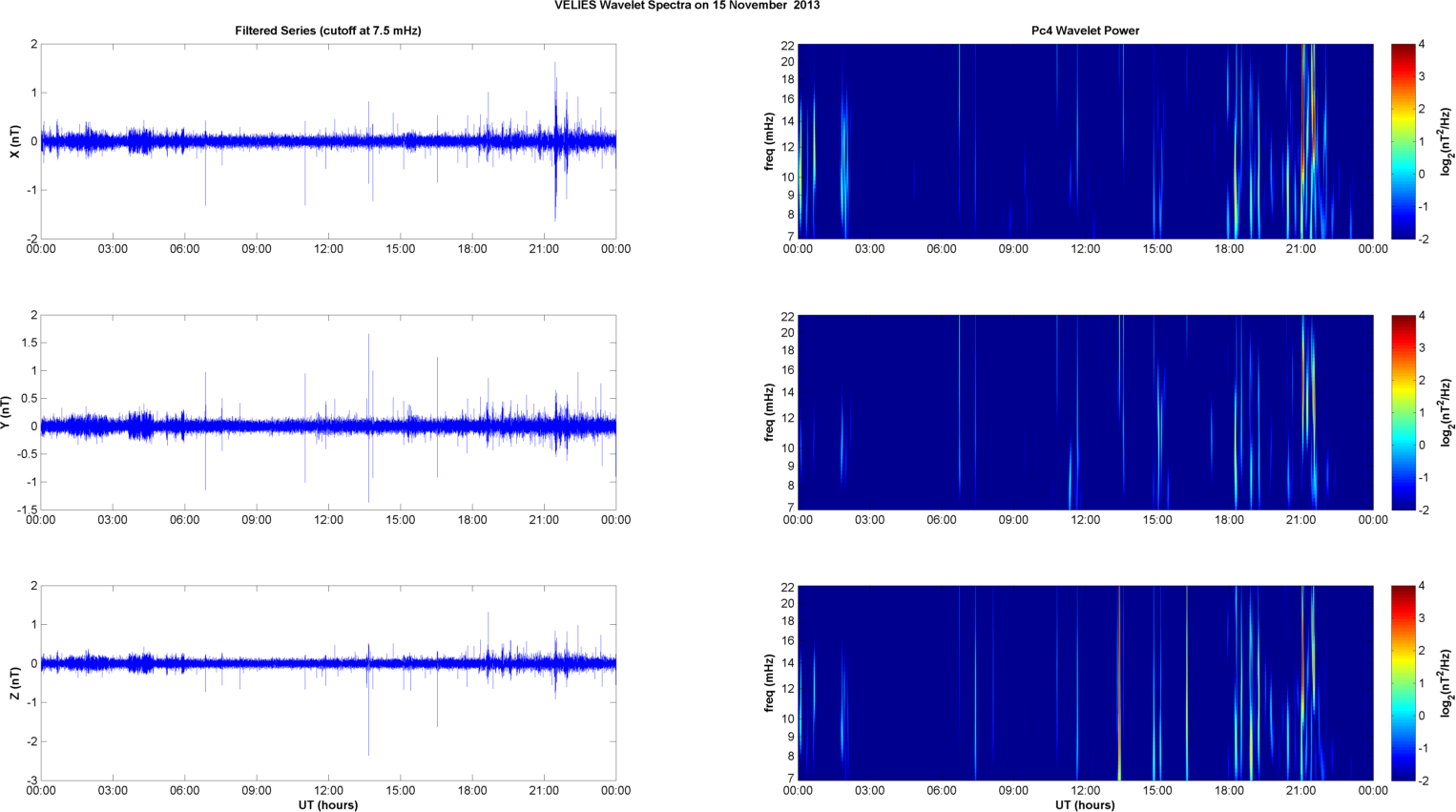The image size is (1456, 812).
Task: Click the UT (hours) label under the spectrograms
Action: click(1085, 804)
